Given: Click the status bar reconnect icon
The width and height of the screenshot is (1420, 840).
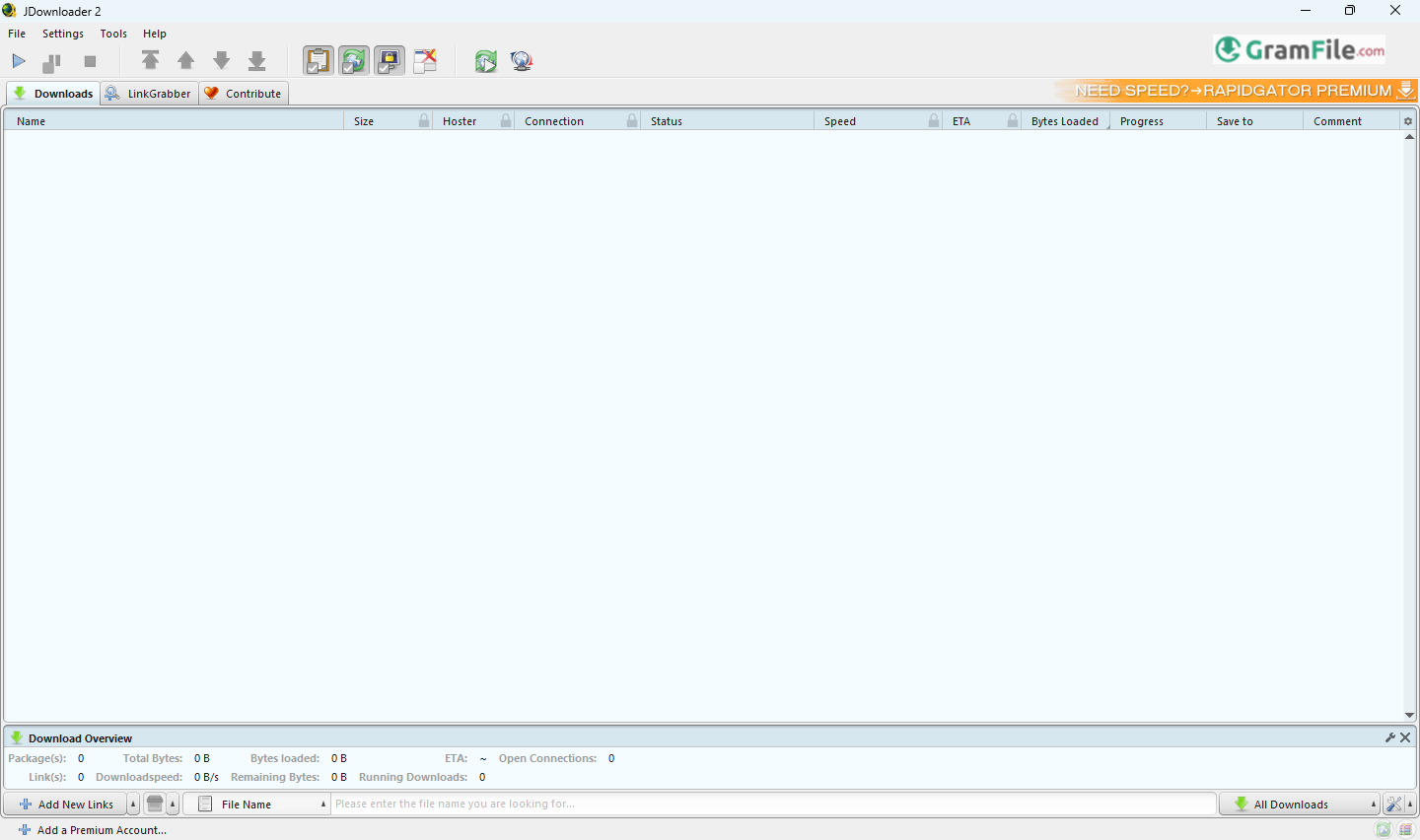Looking at the screenshot, I should pos(1384,830).
